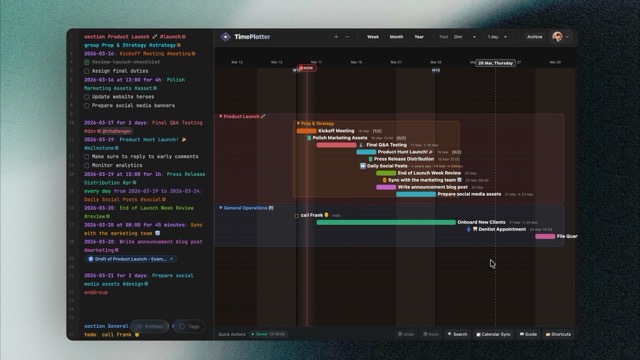Click the Polish Marketing Assets teal marker

[309, 138]
